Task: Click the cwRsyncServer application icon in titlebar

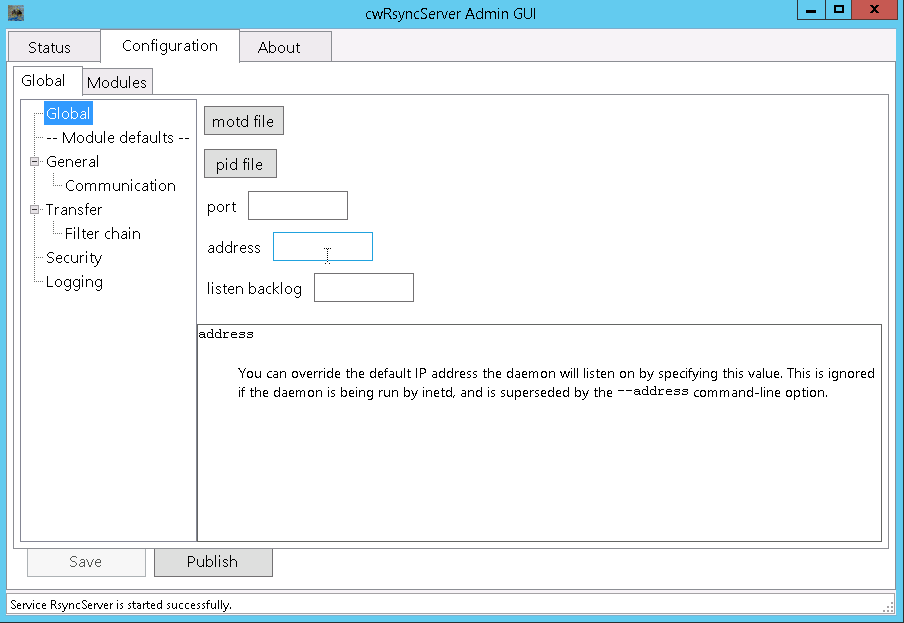Action: [14, 11]
